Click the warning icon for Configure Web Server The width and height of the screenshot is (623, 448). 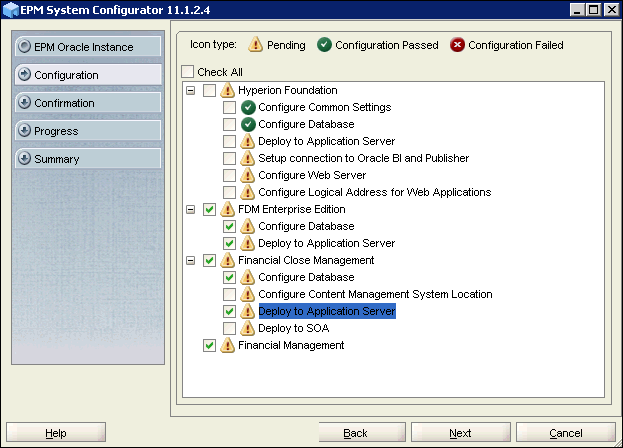point(248,175)
